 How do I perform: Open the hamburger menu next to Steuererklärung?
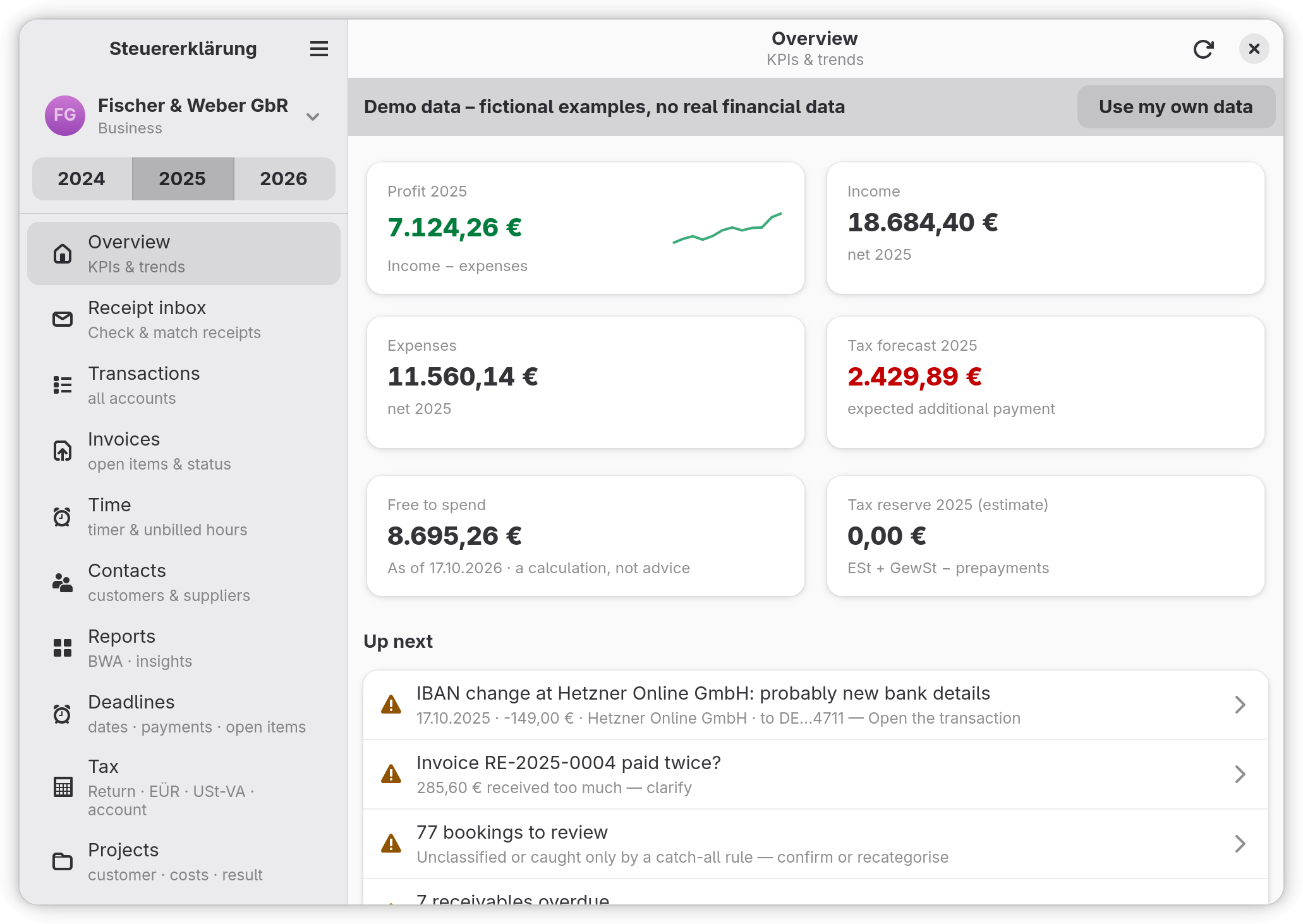coord(318,49)
